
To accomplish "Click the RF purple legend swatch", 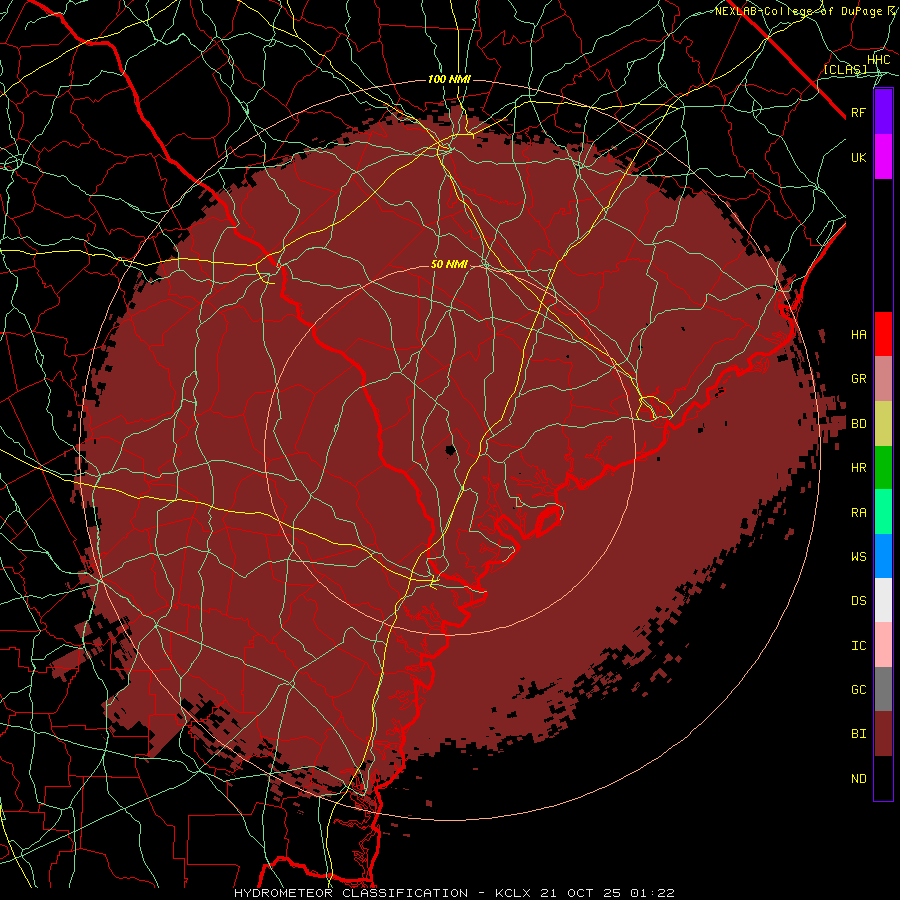I will point(883,112).
